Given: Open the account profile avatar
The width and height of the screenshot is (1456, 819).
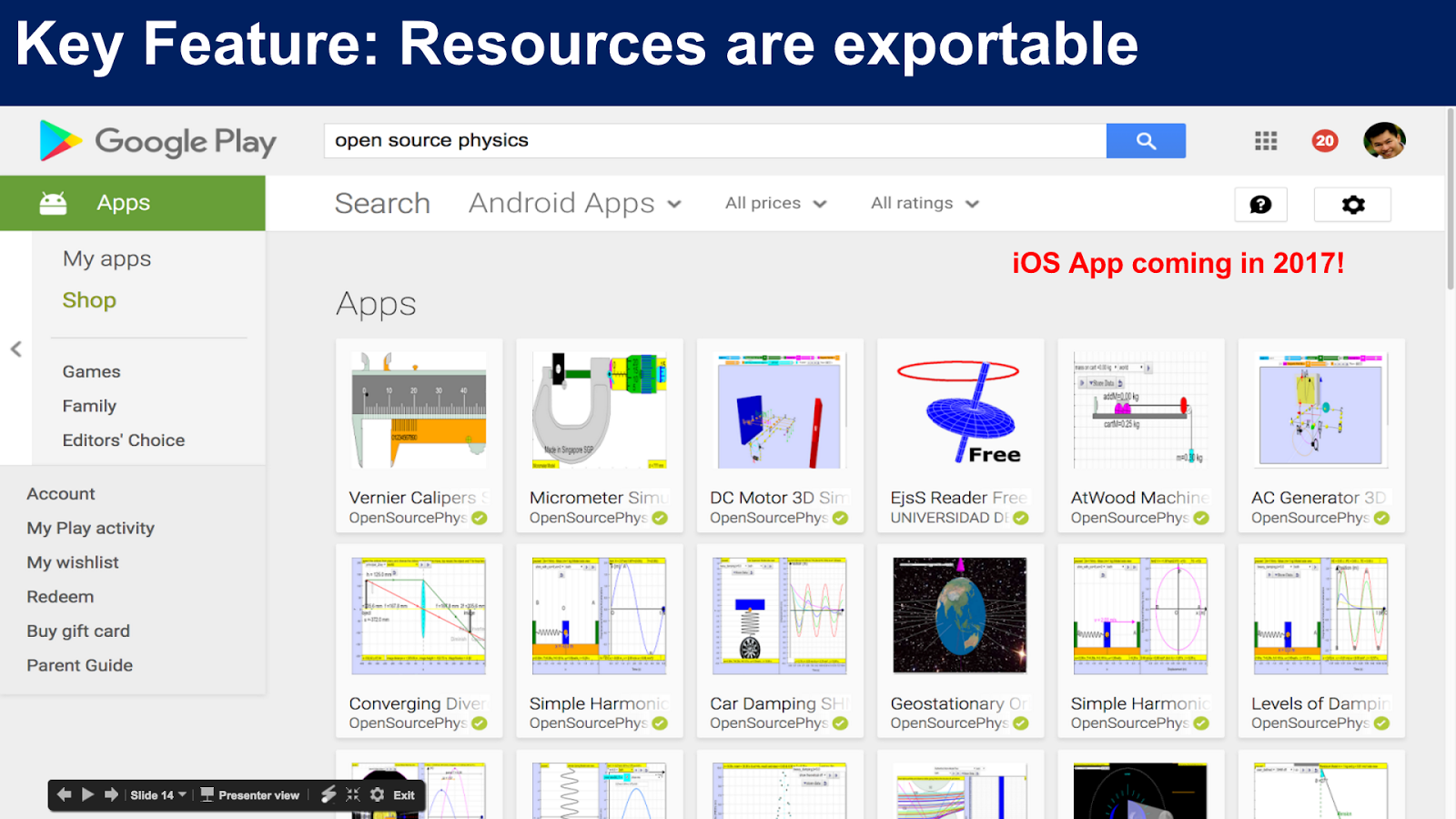Looking at the screenshot, I should click(1384, 141).
